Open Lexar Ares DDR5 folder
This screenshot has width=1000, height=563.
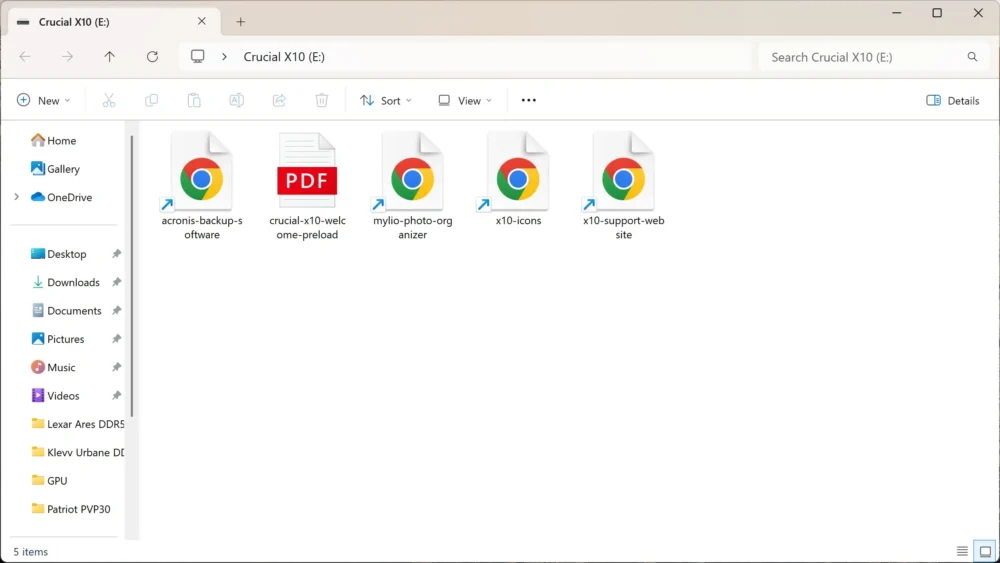(x=77, y=424)
